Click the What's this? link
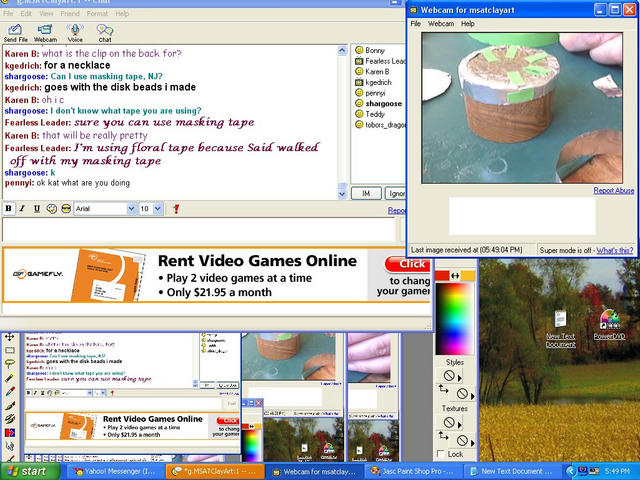Screen dimensions: 640x480 coord(615,250)
